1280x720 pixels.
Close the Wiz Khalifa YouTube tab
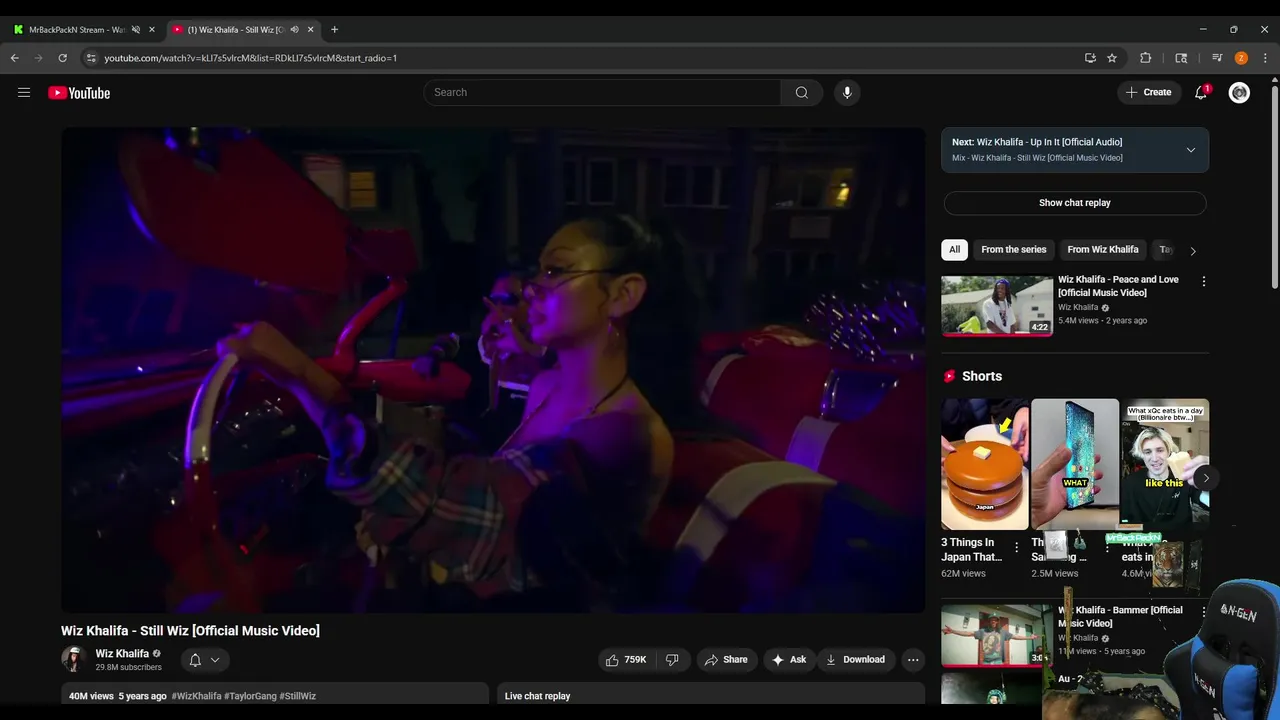[x=310, y=29]
